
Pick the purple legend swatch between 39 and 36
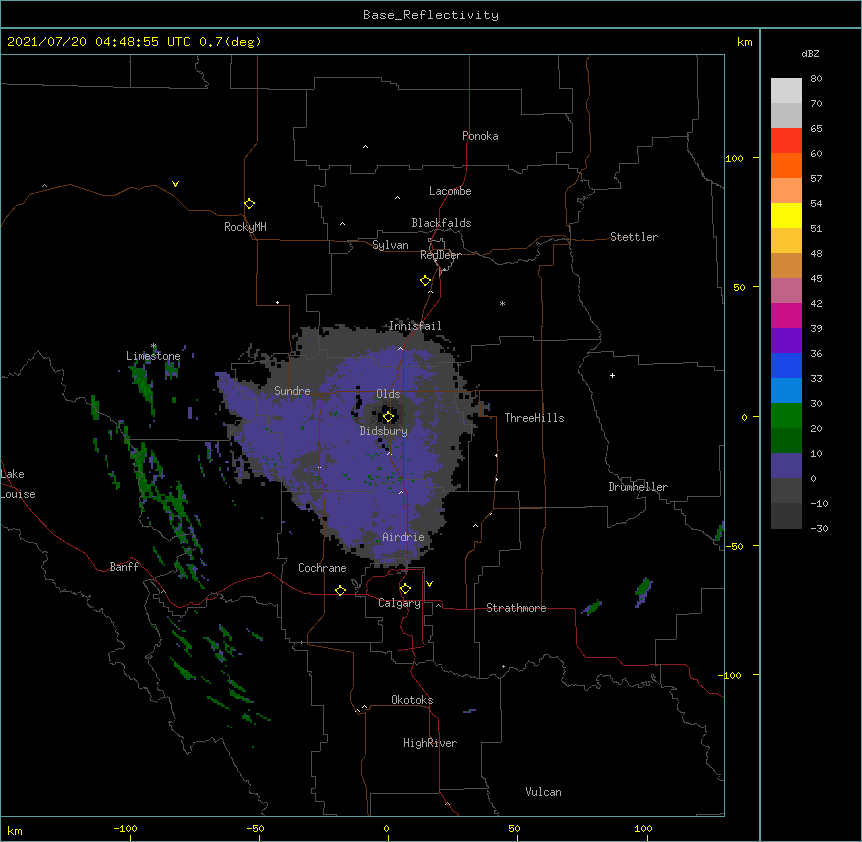786,341
